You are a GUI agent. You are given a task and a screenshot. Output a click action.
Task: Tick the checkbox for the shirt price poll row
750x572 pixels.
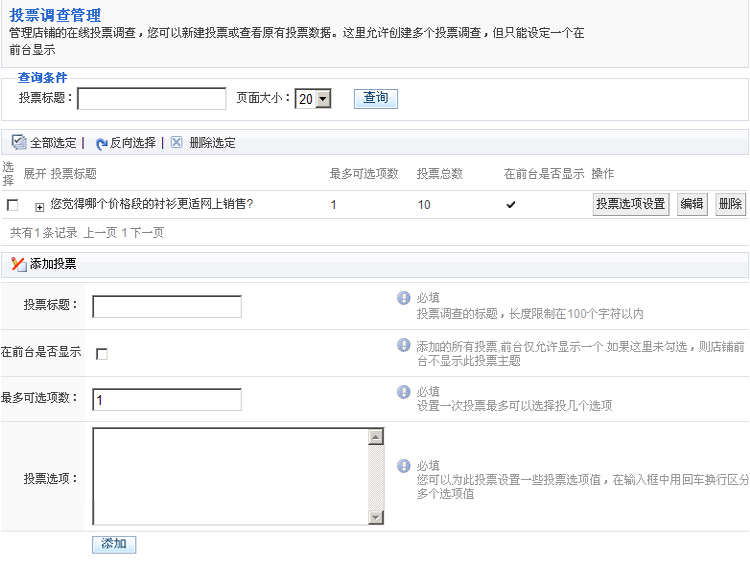click(13, 205)
